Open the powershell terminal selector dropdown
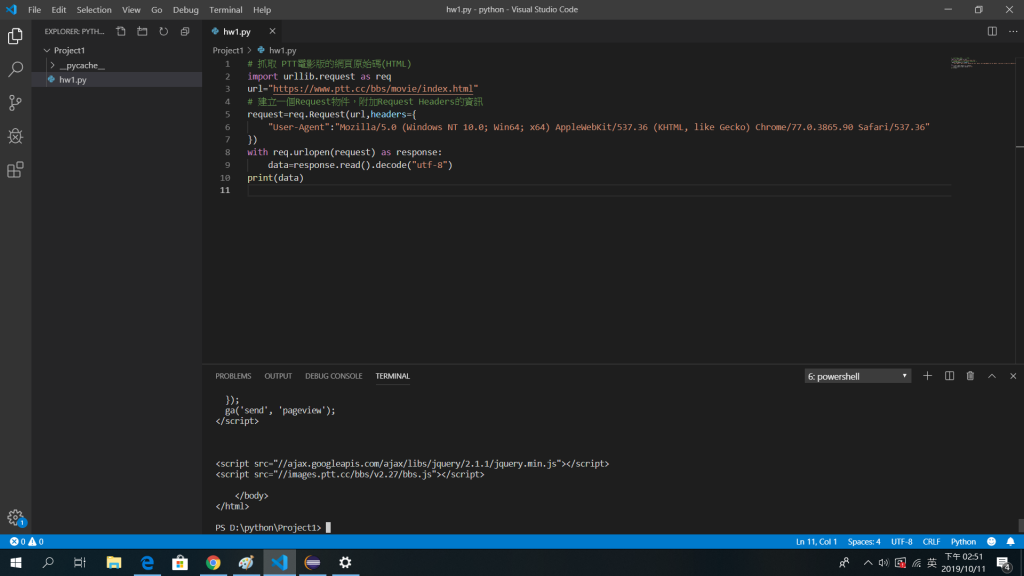 [858, 376]
